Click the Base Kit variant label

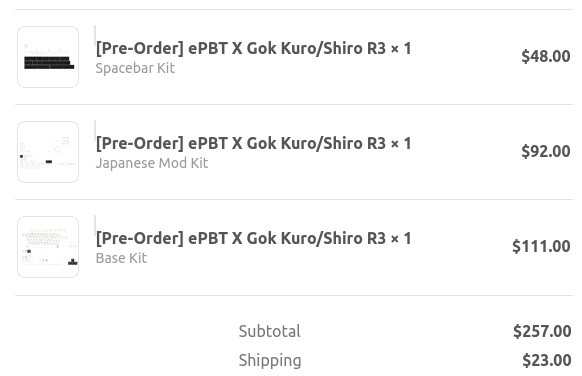coord(121,258)
